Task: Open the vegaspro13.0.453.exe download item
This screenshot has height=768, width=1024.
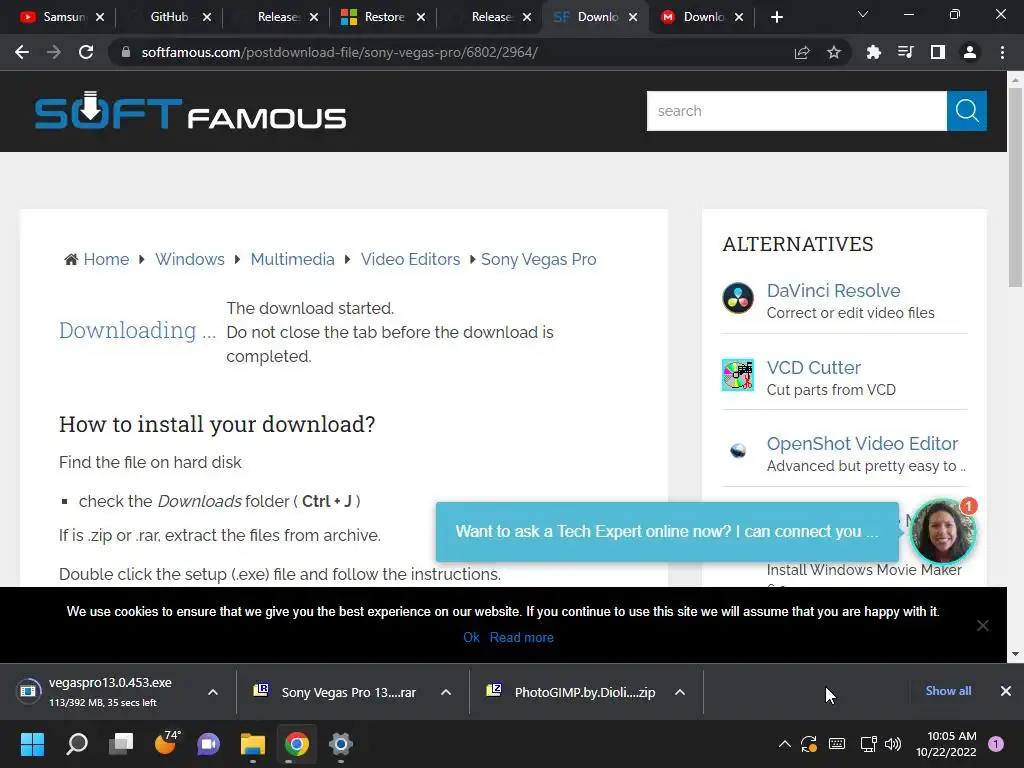Action: (109, 692)
